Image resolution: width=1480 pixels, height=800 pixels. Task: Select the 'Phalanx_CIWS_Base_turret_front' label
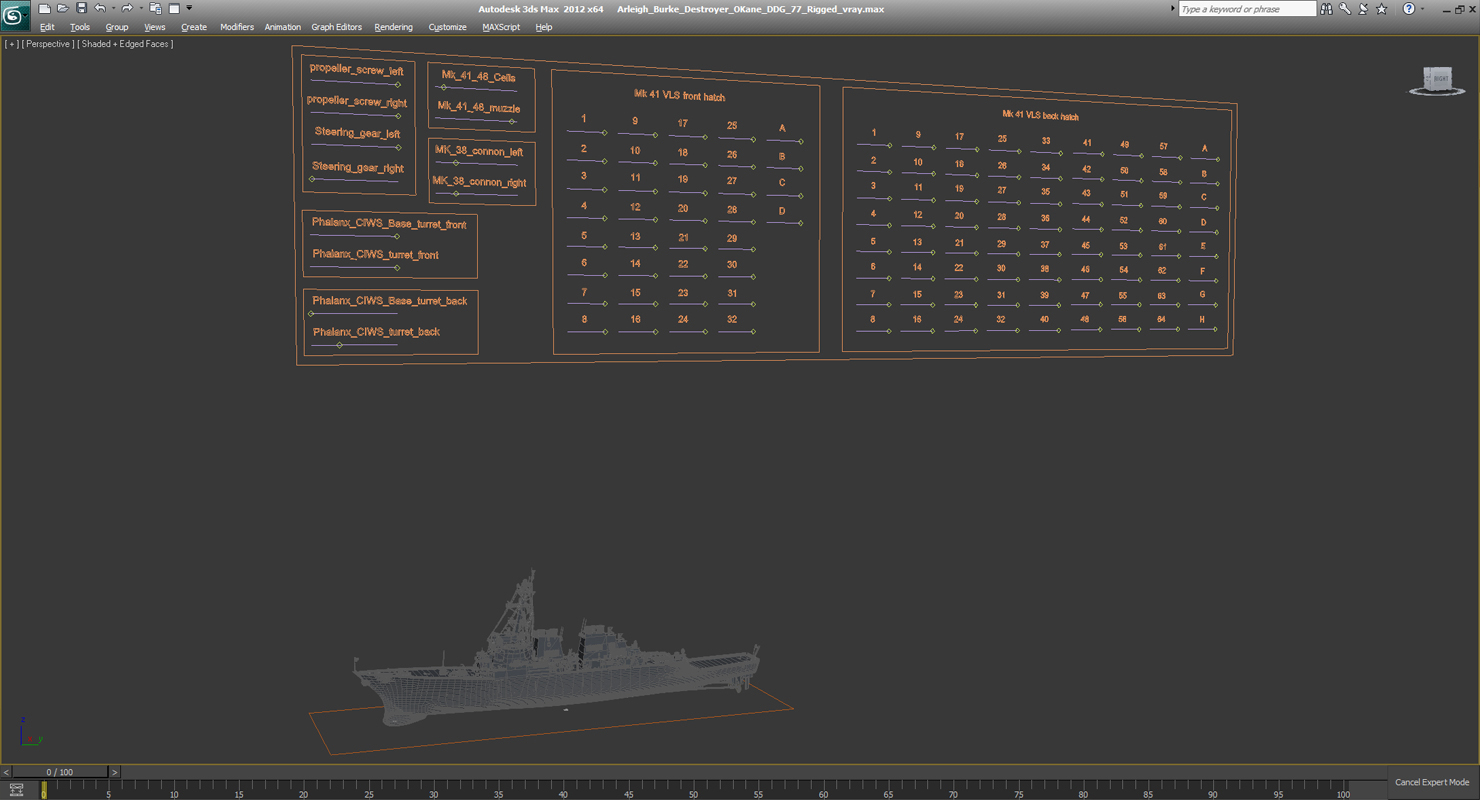pyautogui.click(x=389, y=224)
